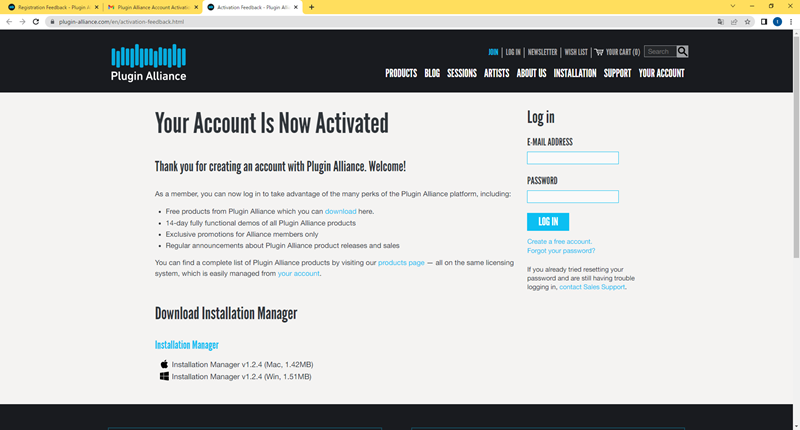Click the NEWSLETTER header link
The image size is (800, 430).
(542, 52)
